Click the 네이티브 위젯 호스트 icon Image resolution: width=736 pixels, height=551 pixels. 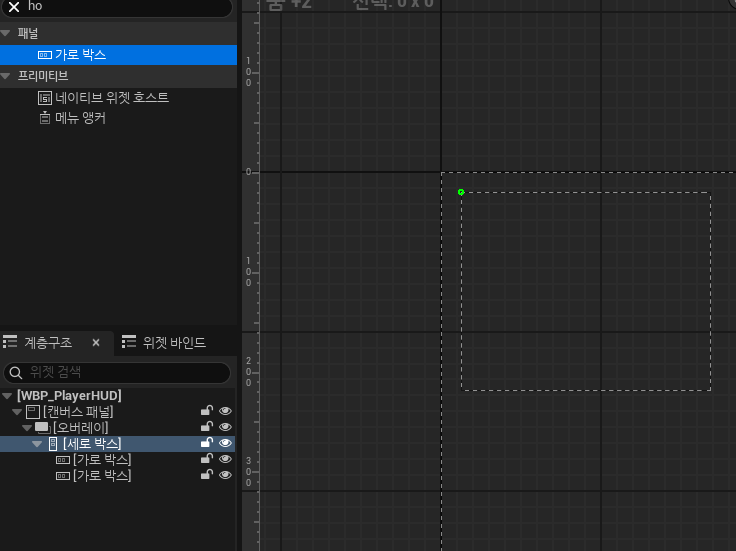pyautogui.click(x=45, y=98)
